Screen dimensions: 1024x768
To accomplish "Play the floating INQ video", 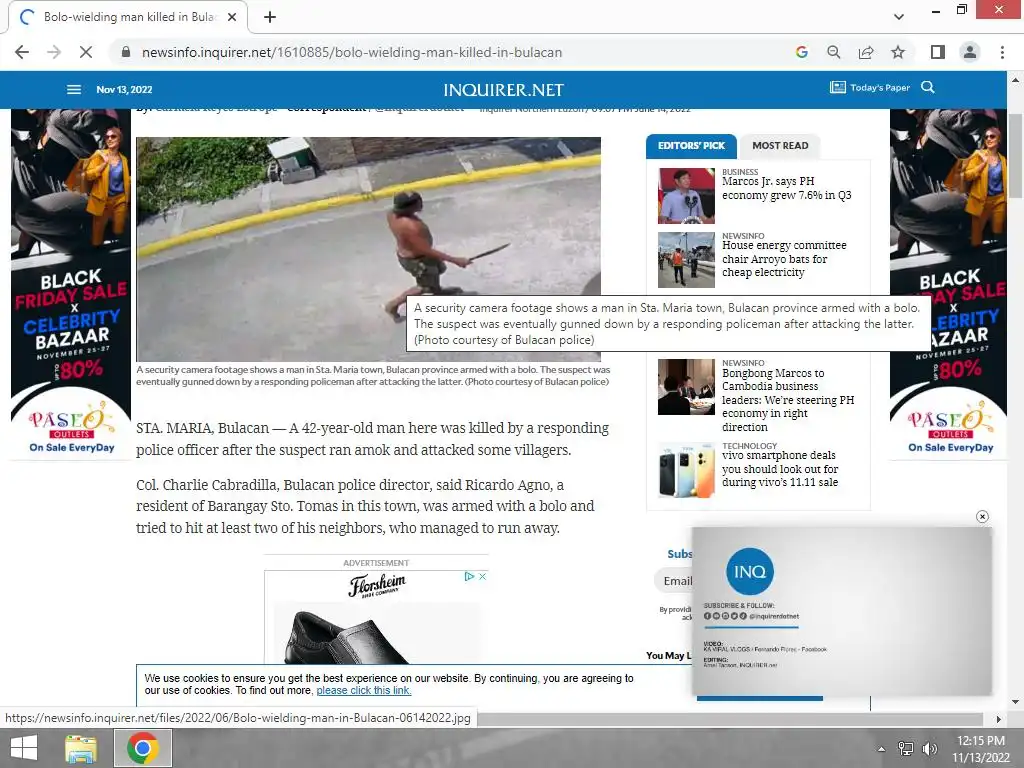I will (842, 611).
